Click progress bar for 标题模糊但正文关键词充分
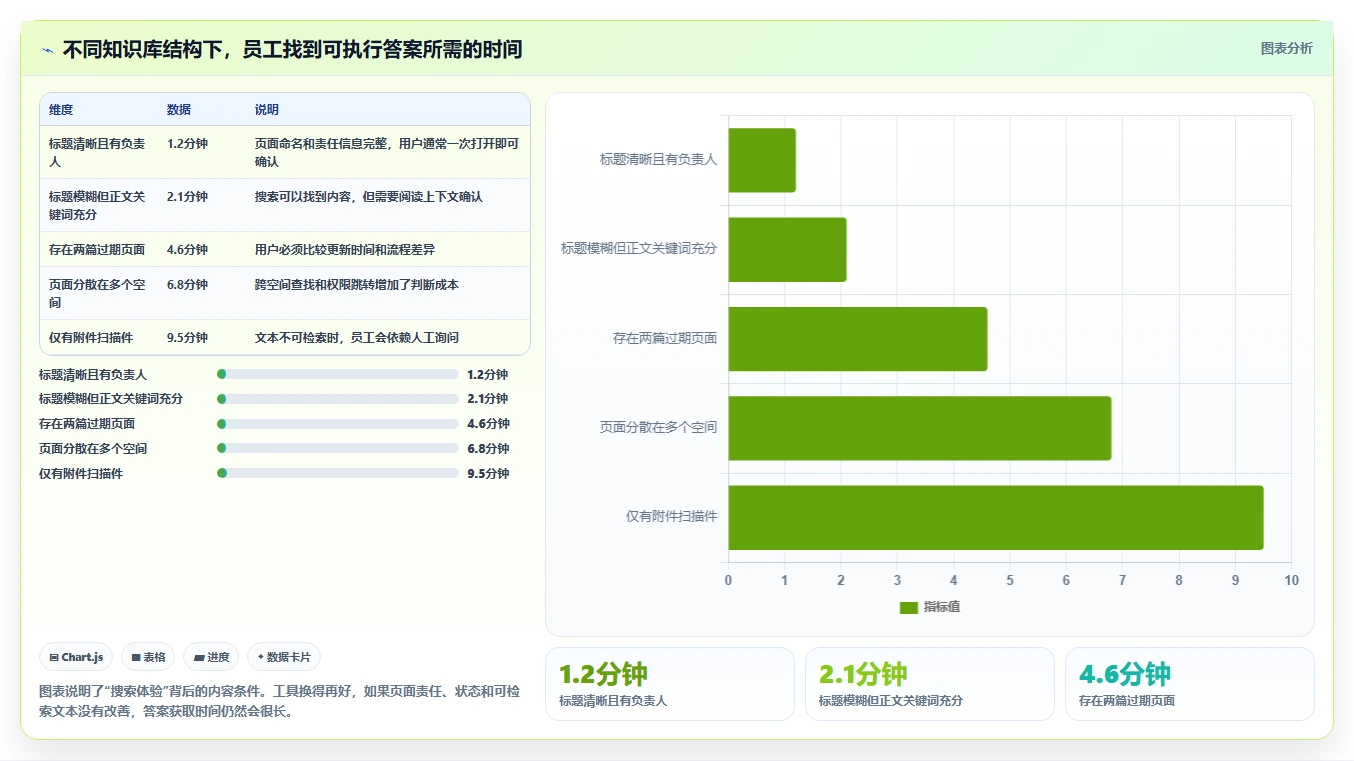 point(338,399)
